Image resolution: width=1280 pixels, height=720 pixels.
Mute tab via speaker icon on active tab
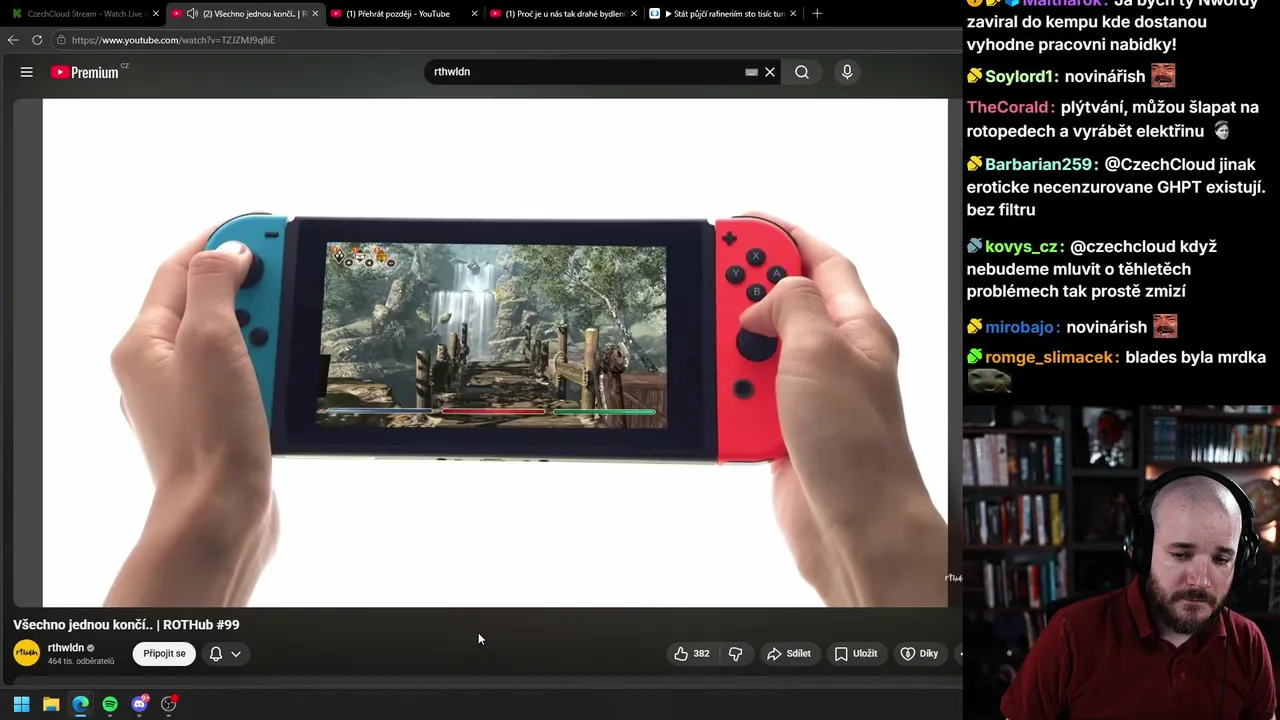click(x=192, y=14)
